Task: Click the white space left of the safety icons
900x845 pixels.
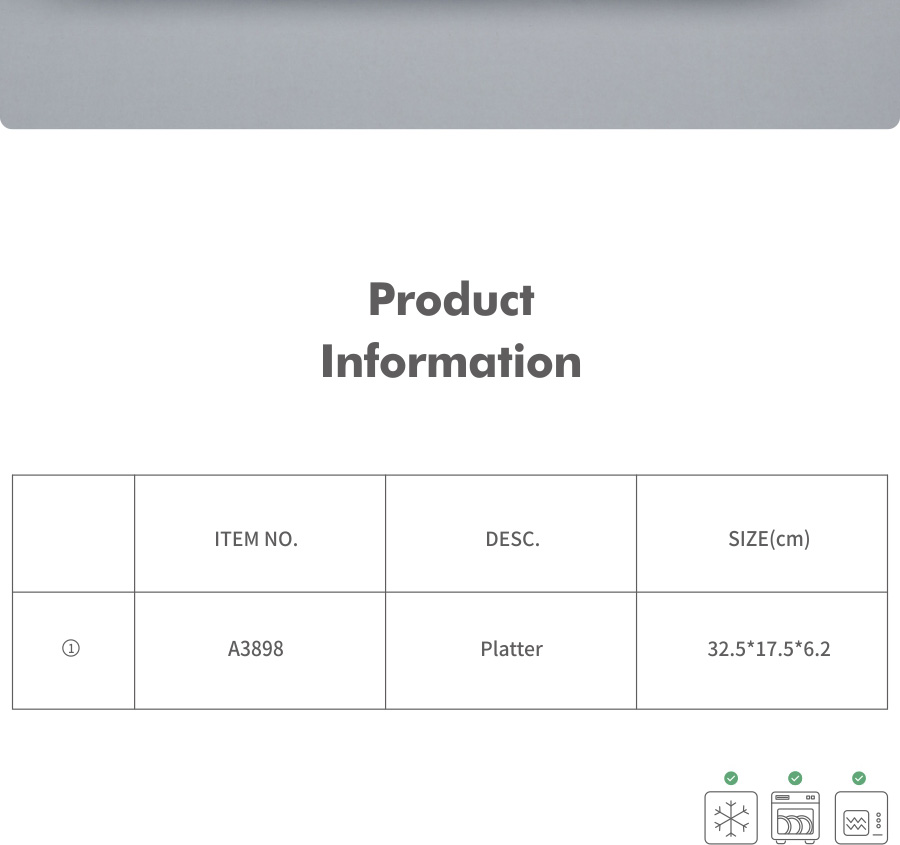Action: point(350,800)
